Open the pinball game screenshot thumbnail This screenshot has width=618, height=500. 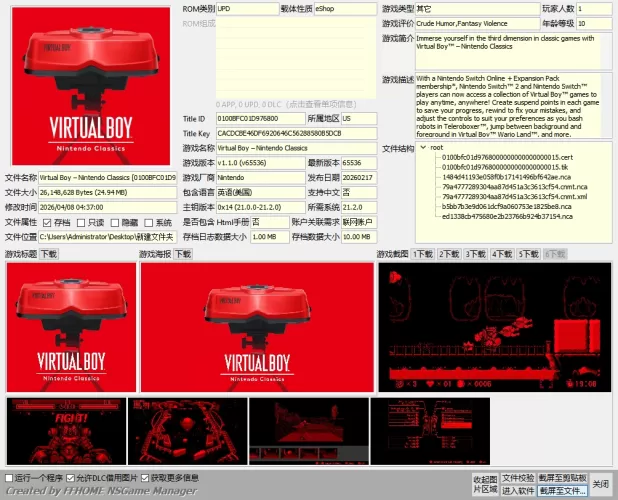click(188, 431)
